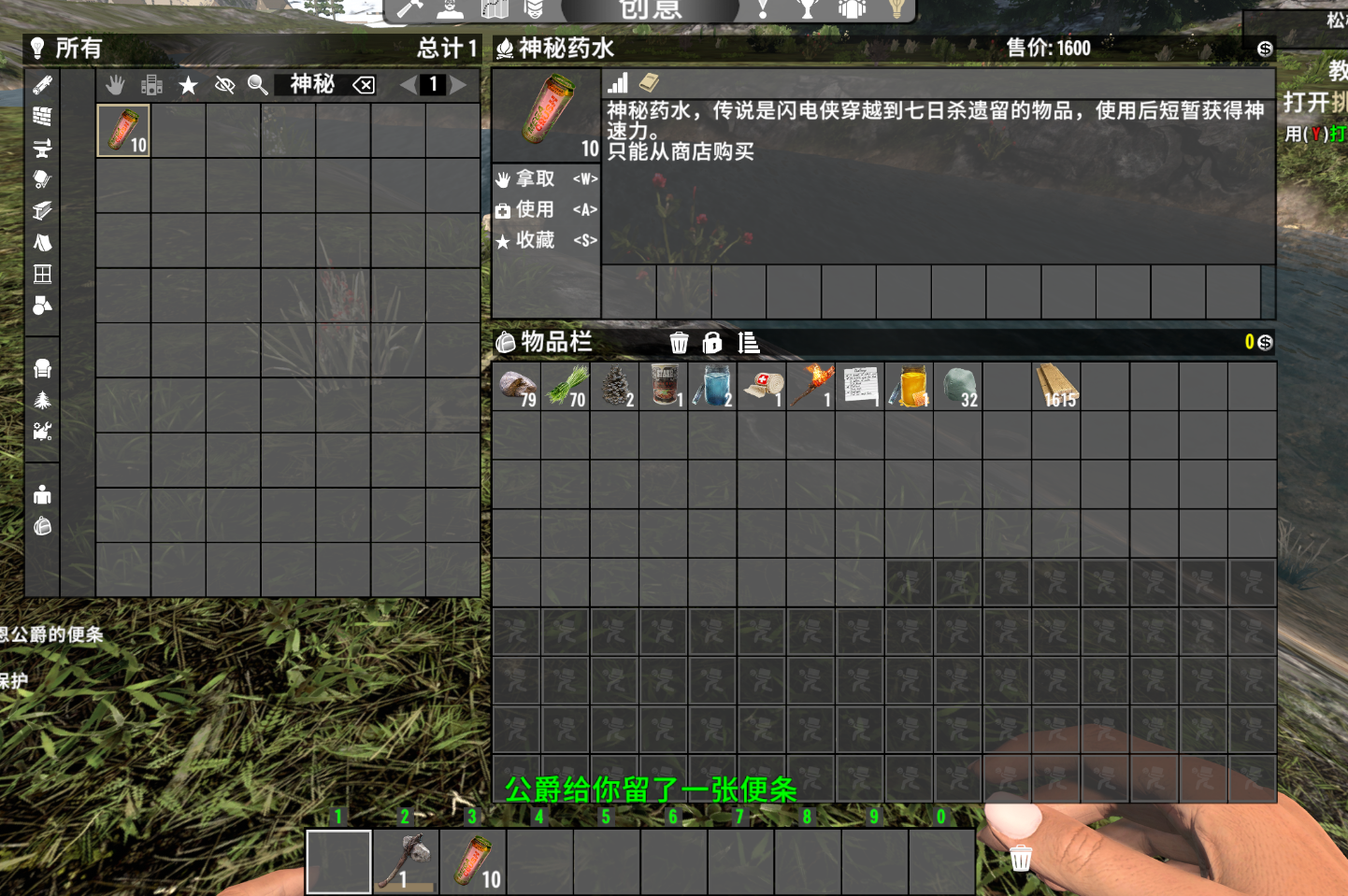Select the brick wall category icon
Screen dimensions: 1348x896
coord(42,116)
